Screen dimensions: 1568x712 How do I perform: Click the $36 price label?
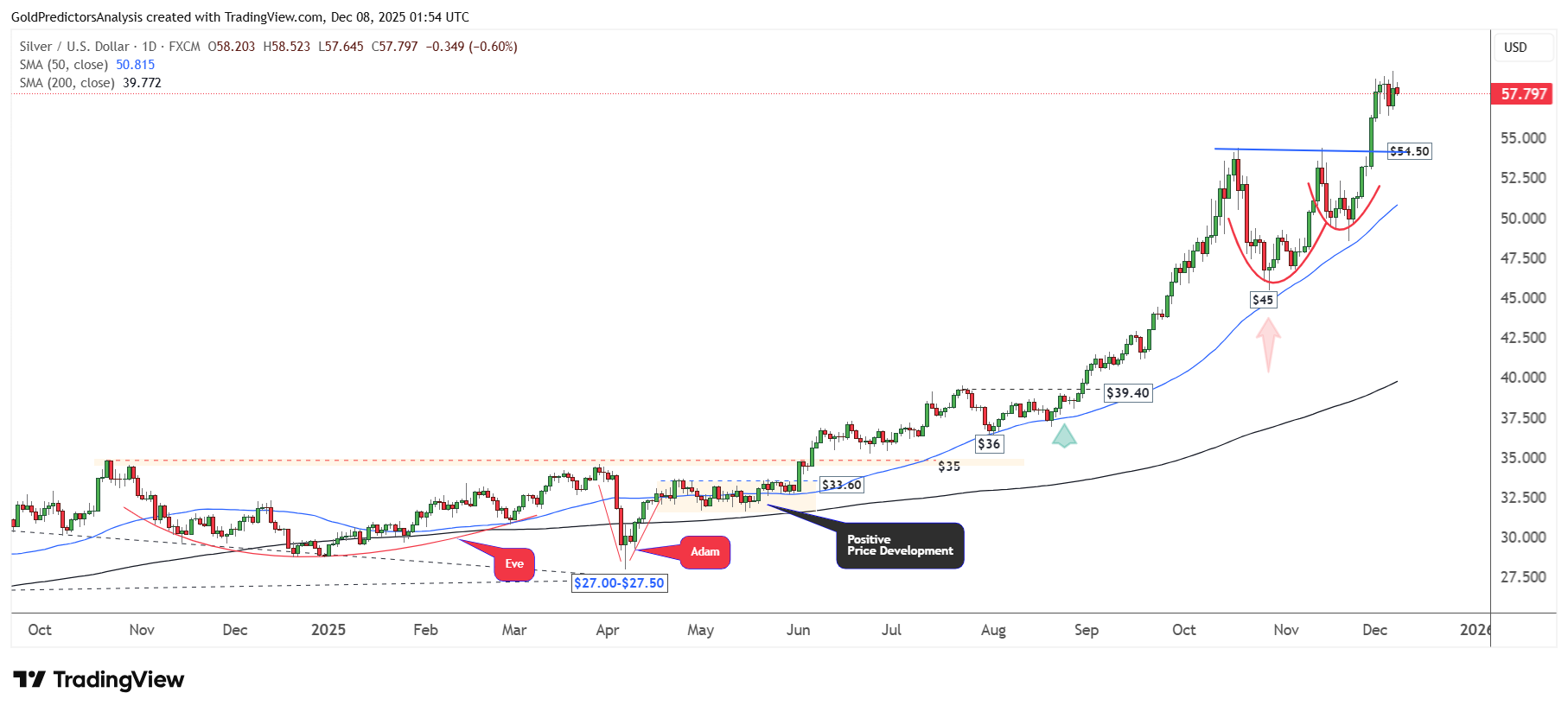[x=989, y=444]
